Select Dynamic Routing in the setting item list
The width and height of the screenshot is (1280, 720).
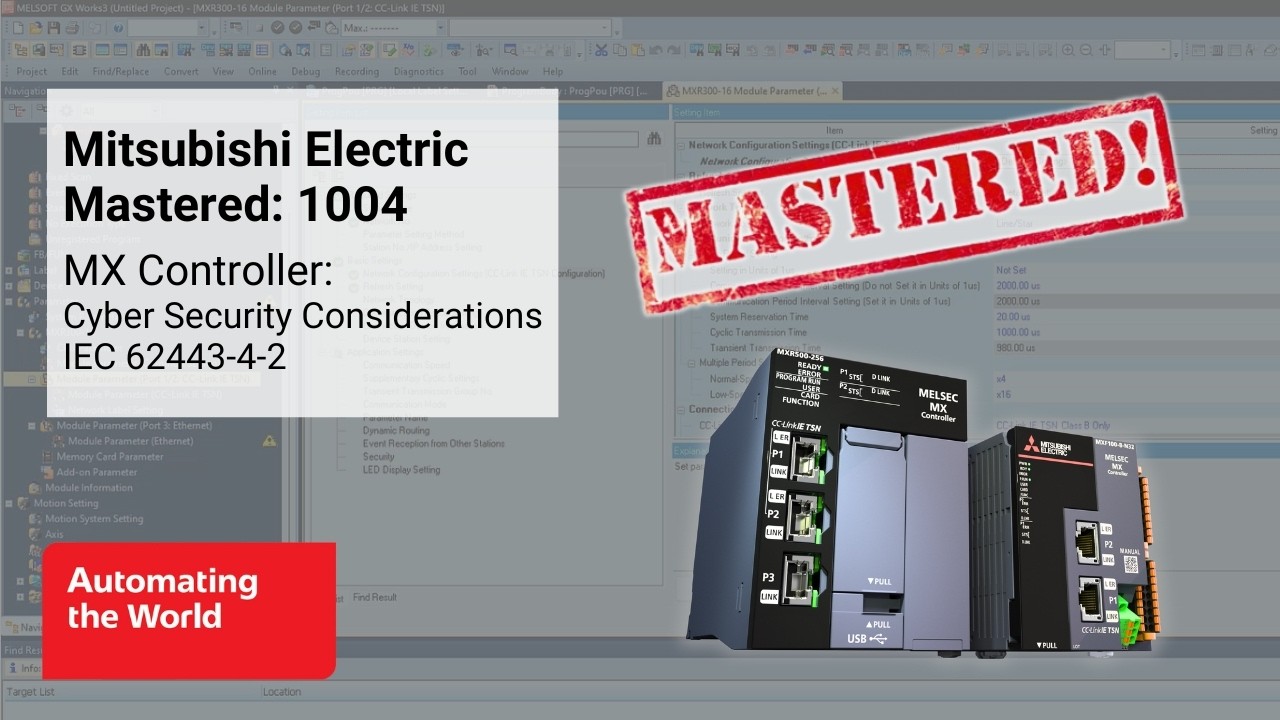coord(396,430)
